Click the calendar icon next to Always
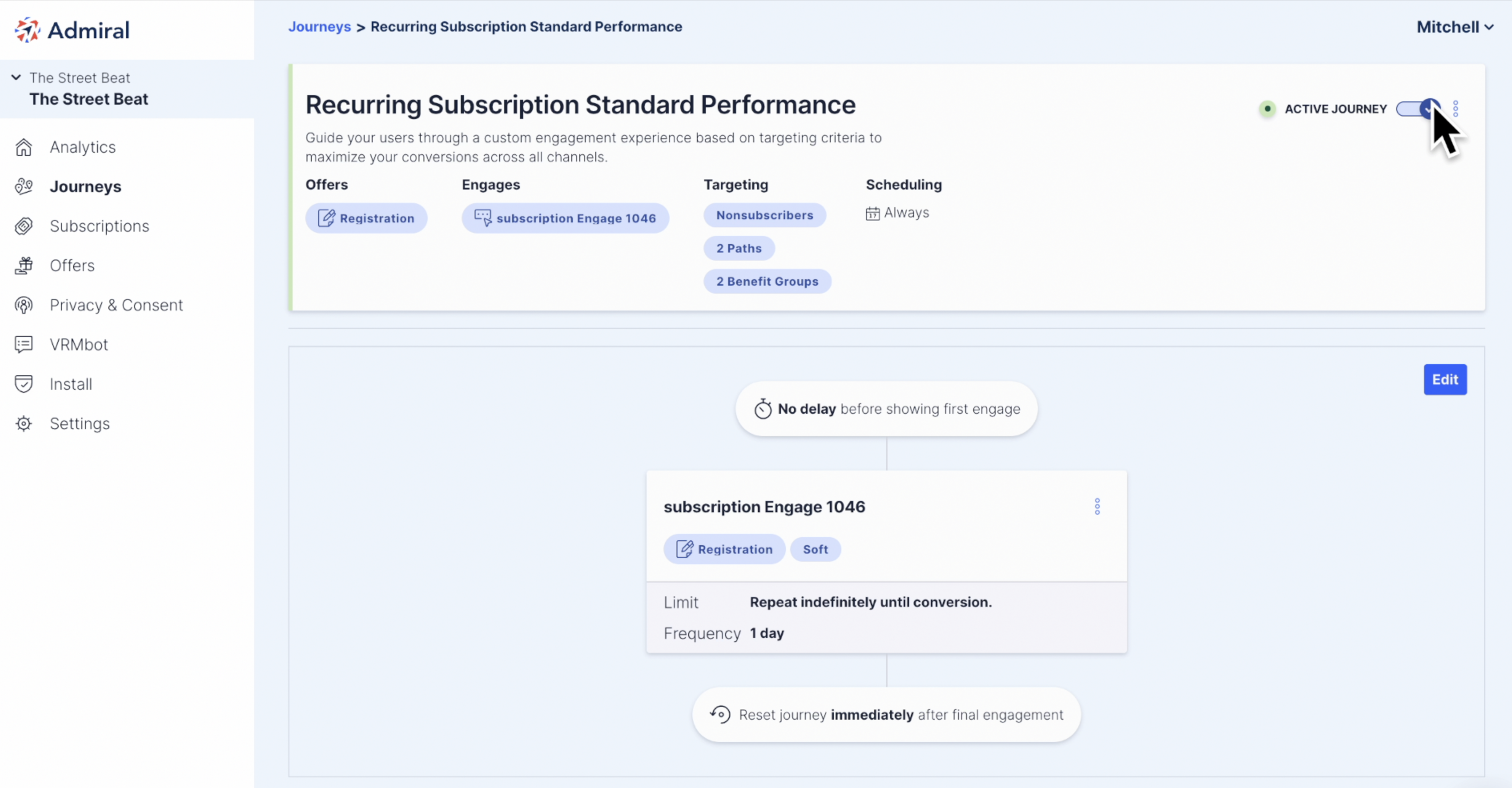 click(x=873, y=213)
